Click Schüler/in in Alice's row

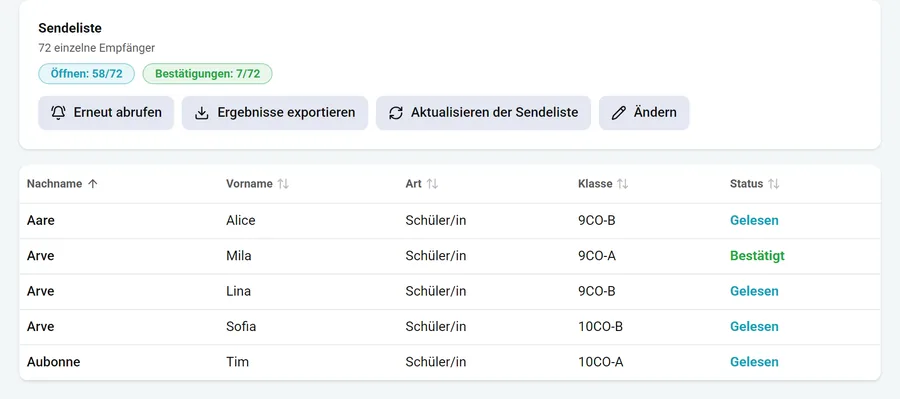(436, 220)
